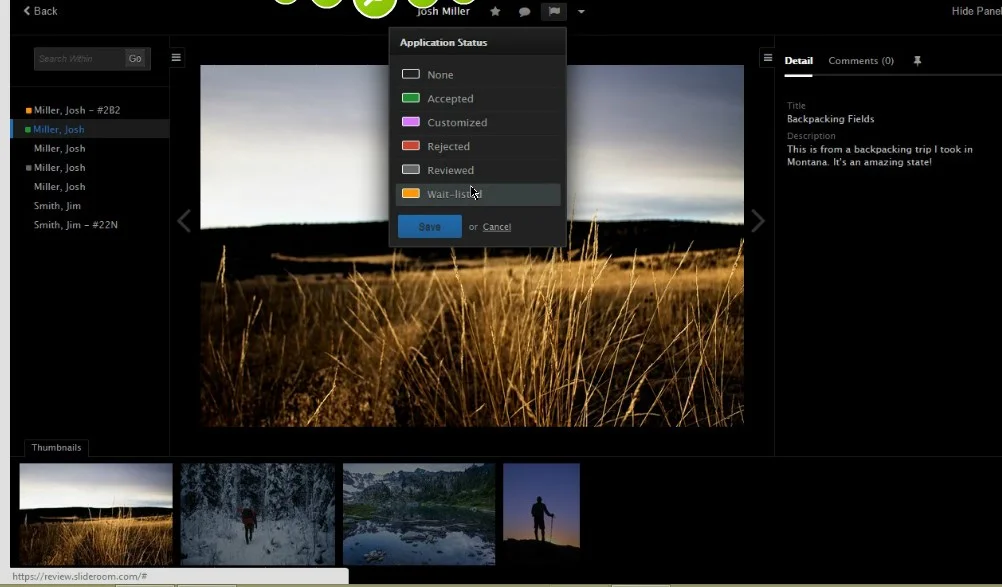Click the flag status icon

[554, 11]
